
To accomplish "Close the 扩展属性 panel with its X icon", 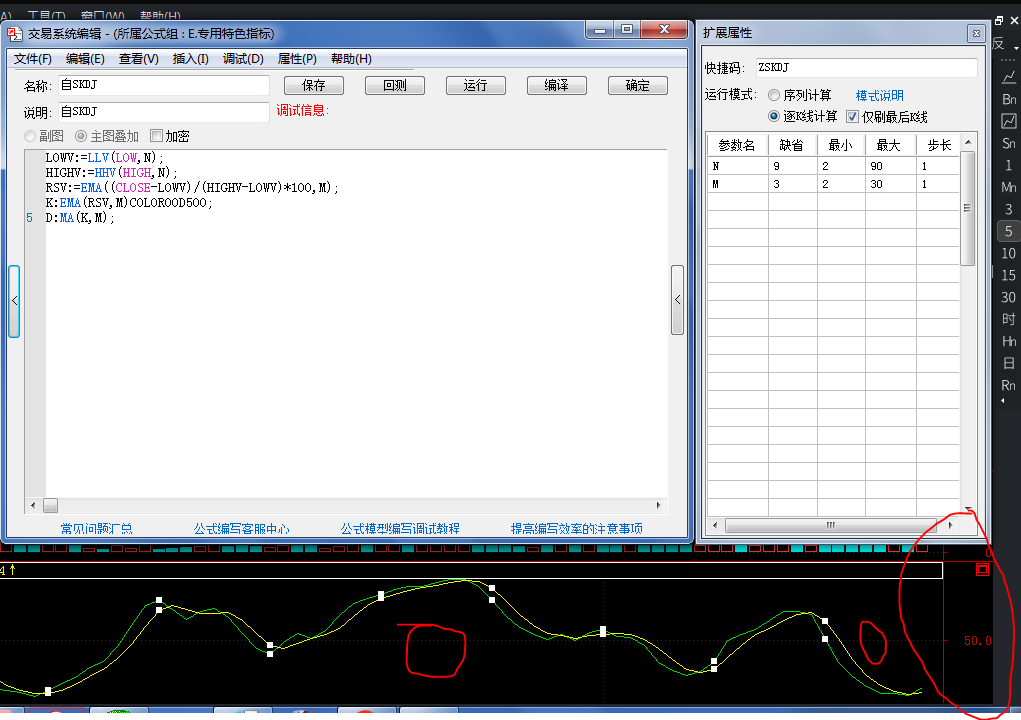I will pos(976,33).
